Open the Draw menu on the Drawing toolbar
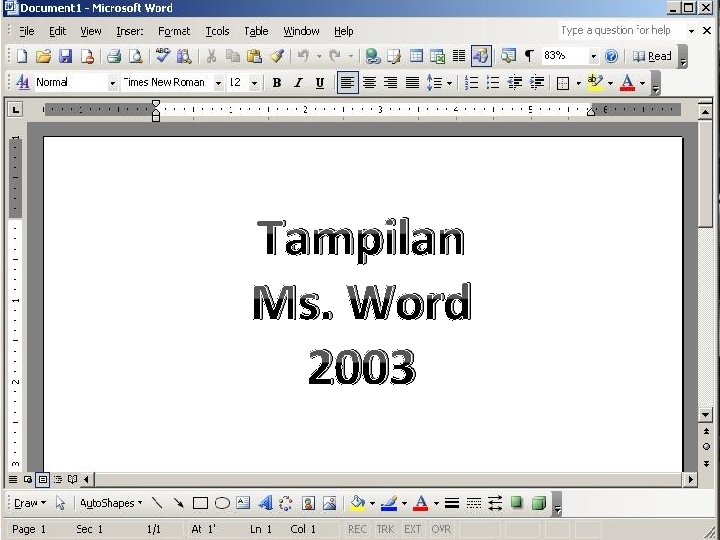720x540 pixels. (30, 503)
